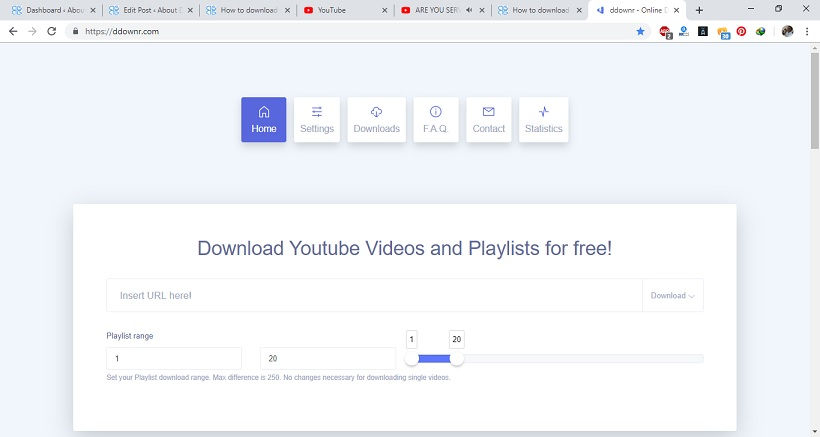Open the red ABP extension icon

pyautogui.click(x=665, y=32)
